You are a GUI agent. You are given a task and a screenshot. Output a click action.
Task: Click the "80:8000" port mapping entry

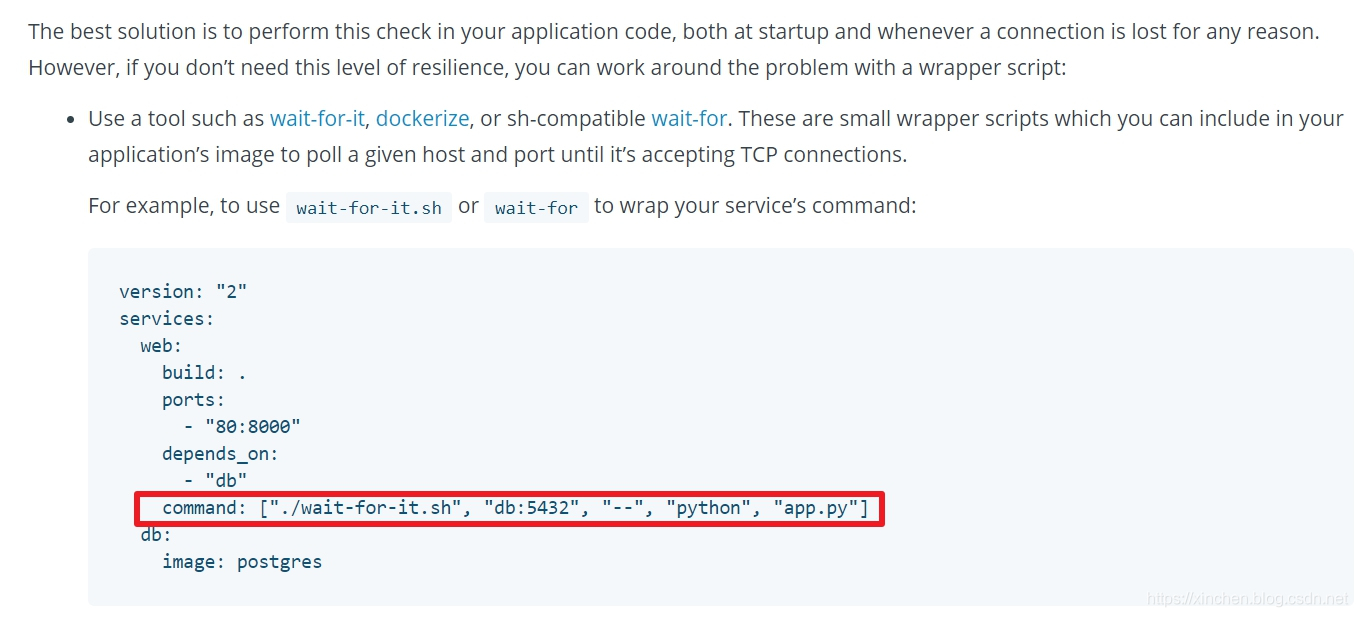pyautogui.click(x=253, y=427)
